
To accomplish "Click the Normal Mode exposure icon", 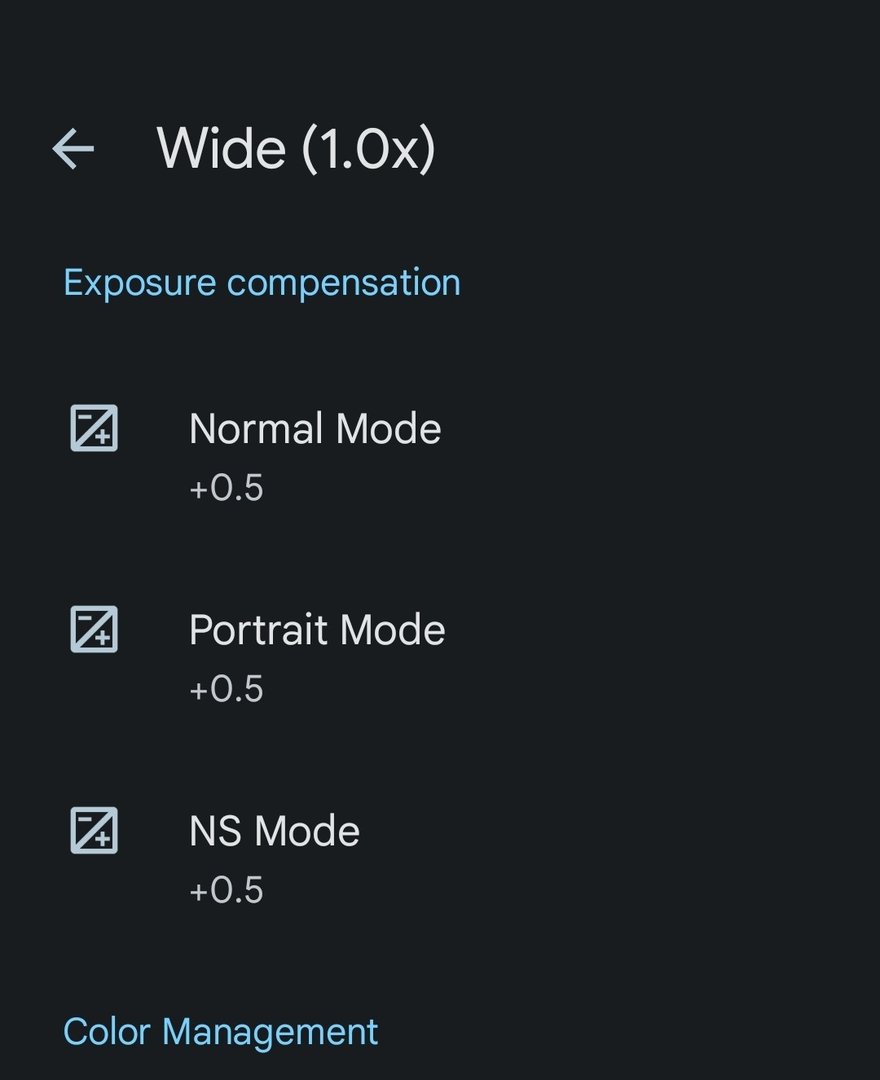I will [x=94, y=428].
